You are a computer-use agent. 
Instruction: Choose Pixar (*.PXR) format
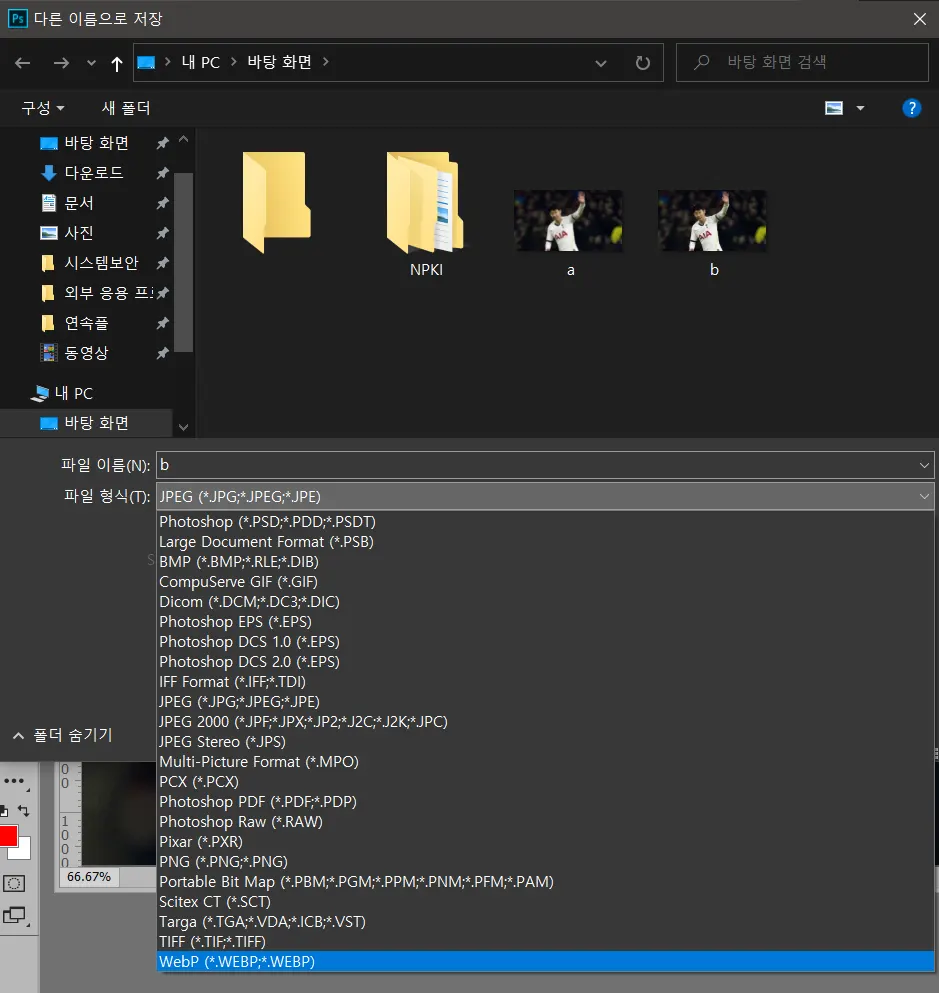tap(545, 842)
